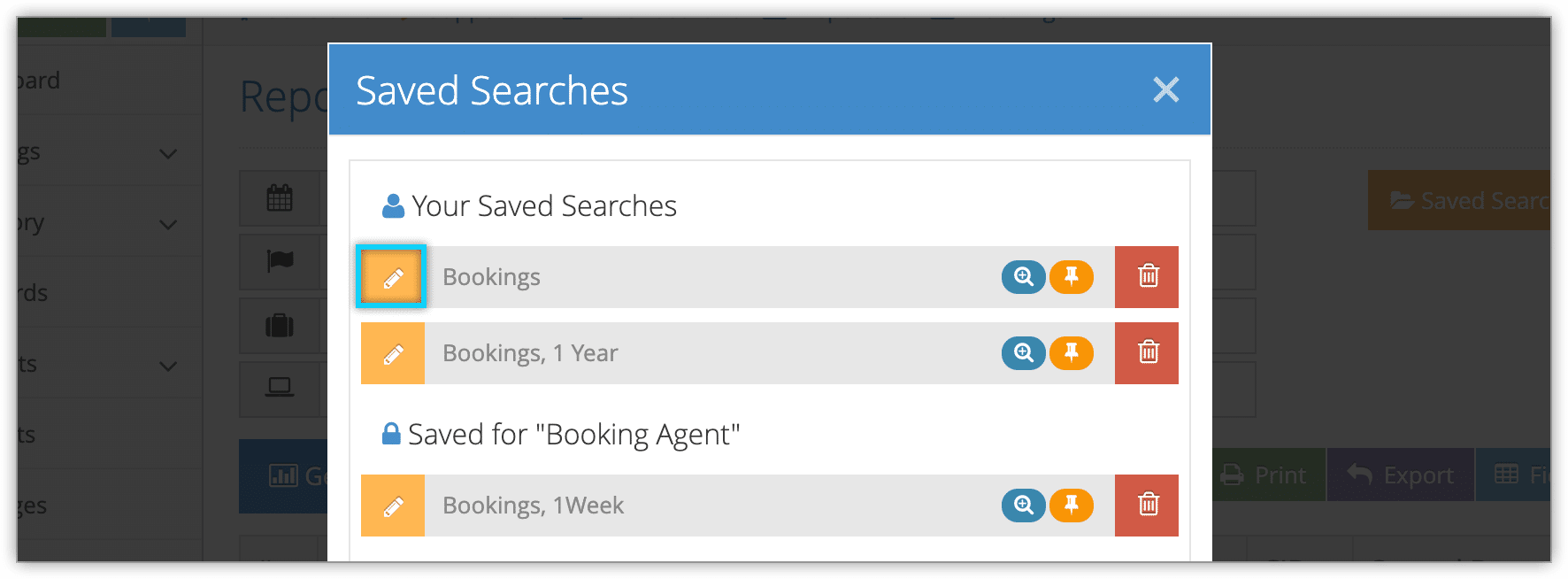
Task: Edit the Bookings saved search
Action: click(392, 277)
